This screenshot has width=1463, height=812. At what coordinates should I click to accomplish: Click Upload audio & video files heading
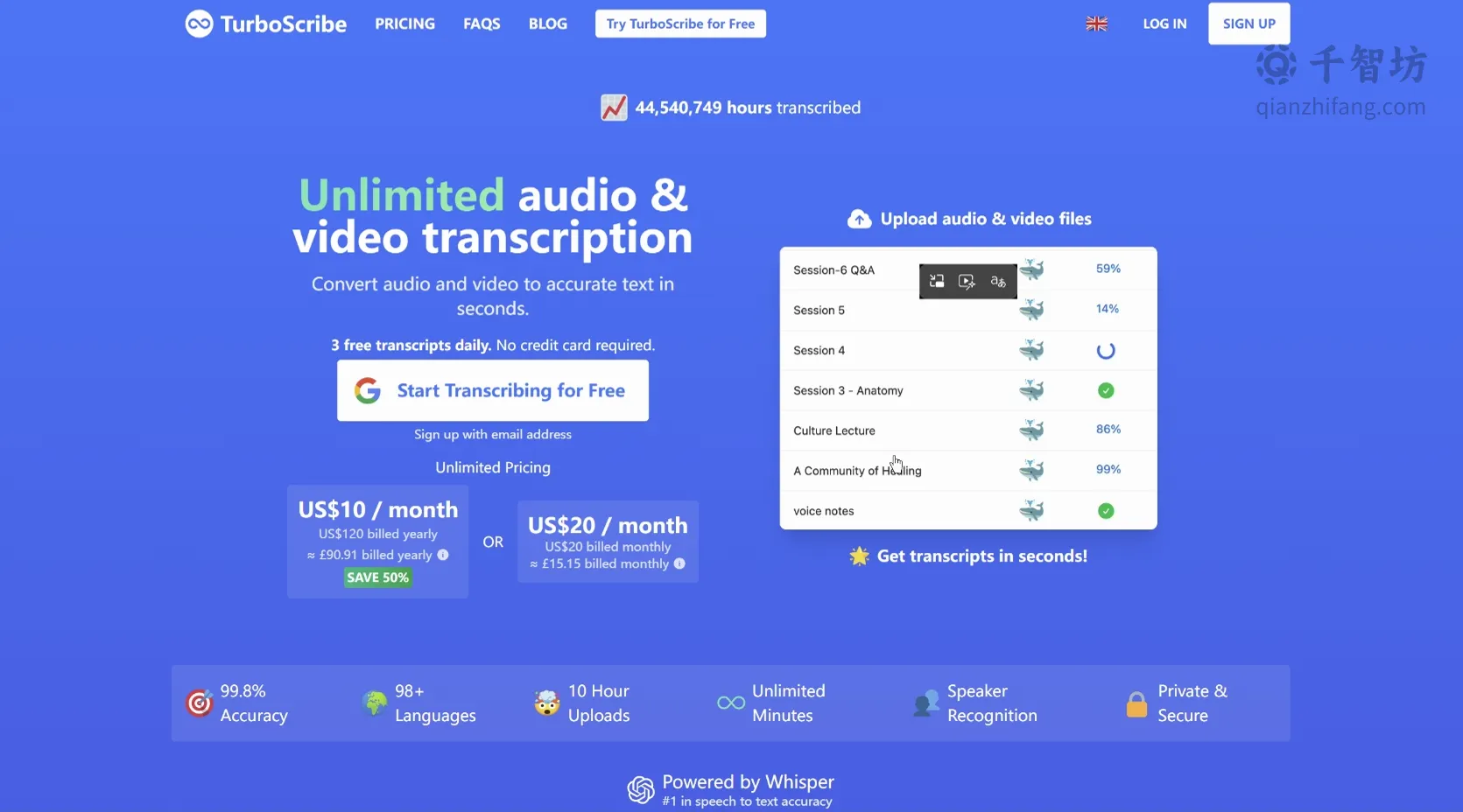(986, 219)
